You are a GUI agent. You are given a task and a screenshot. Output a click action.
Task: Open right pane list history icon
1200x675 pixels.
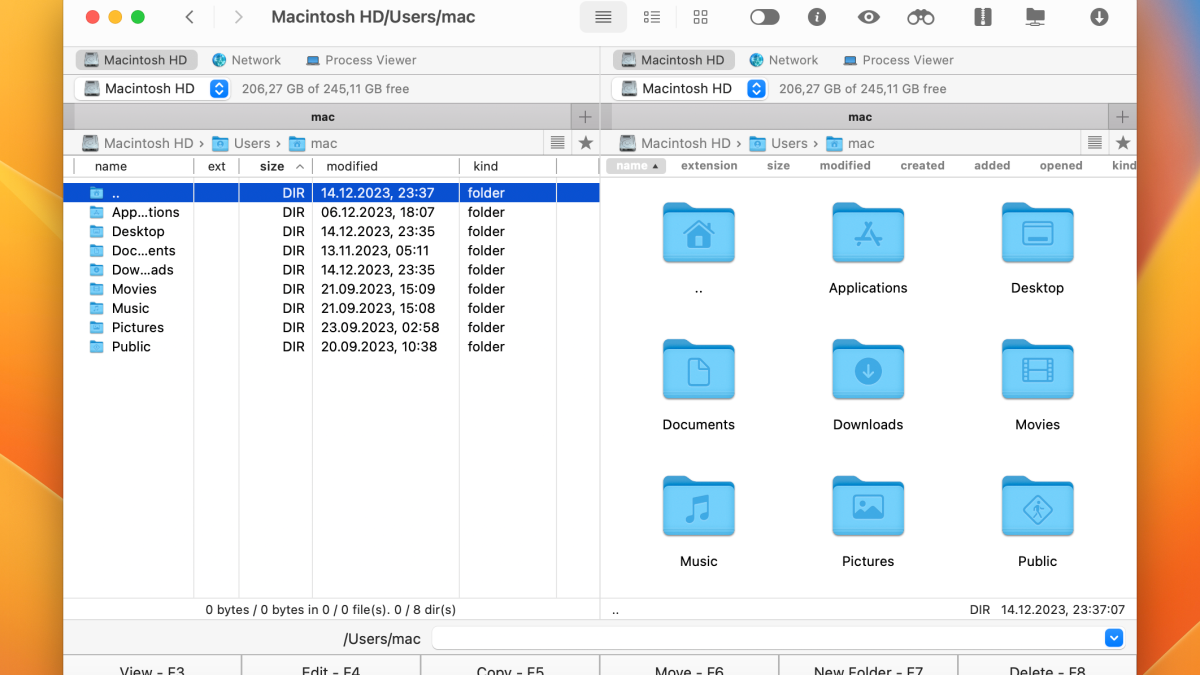pos(1095,143)
